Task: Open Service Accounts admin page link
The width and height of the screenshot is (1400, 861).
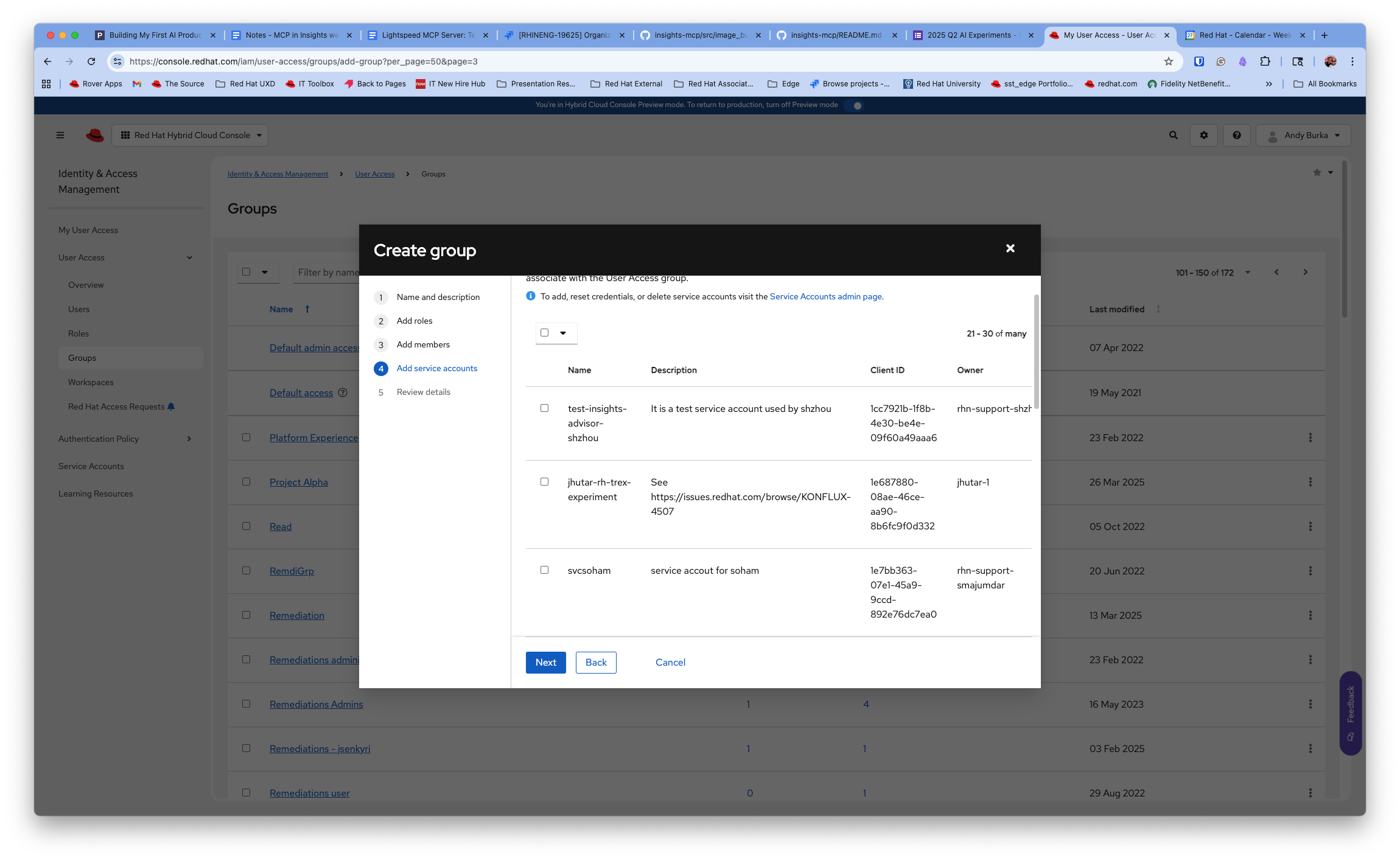Action: 825,296
